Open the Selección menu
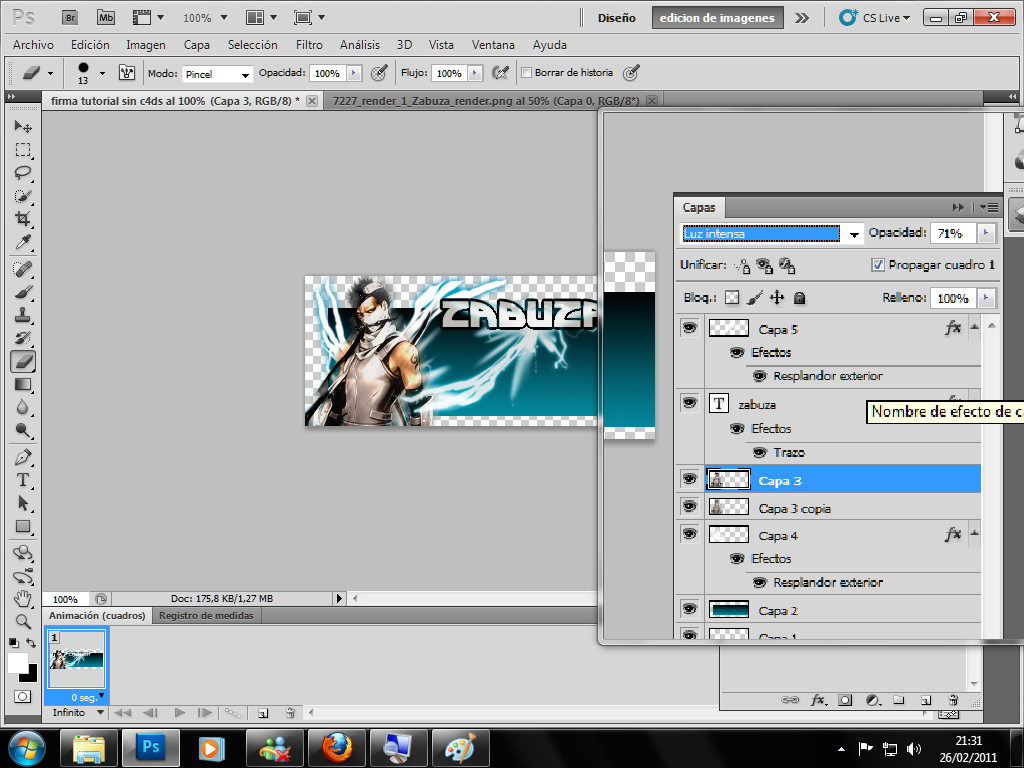Screen dimensions: 1024x768 (253, 45)
